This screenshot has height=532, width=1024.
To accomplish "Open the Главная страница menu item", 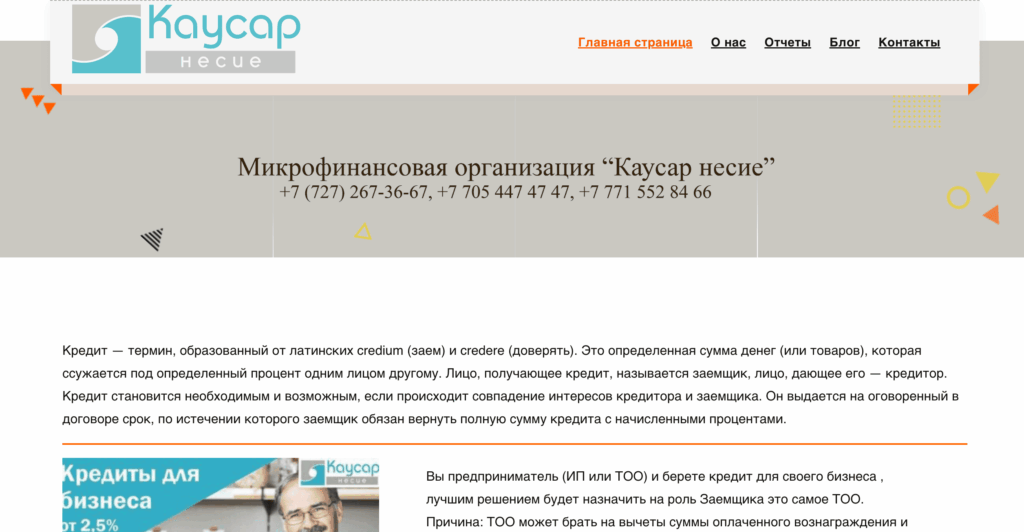I will coord(635,42).
